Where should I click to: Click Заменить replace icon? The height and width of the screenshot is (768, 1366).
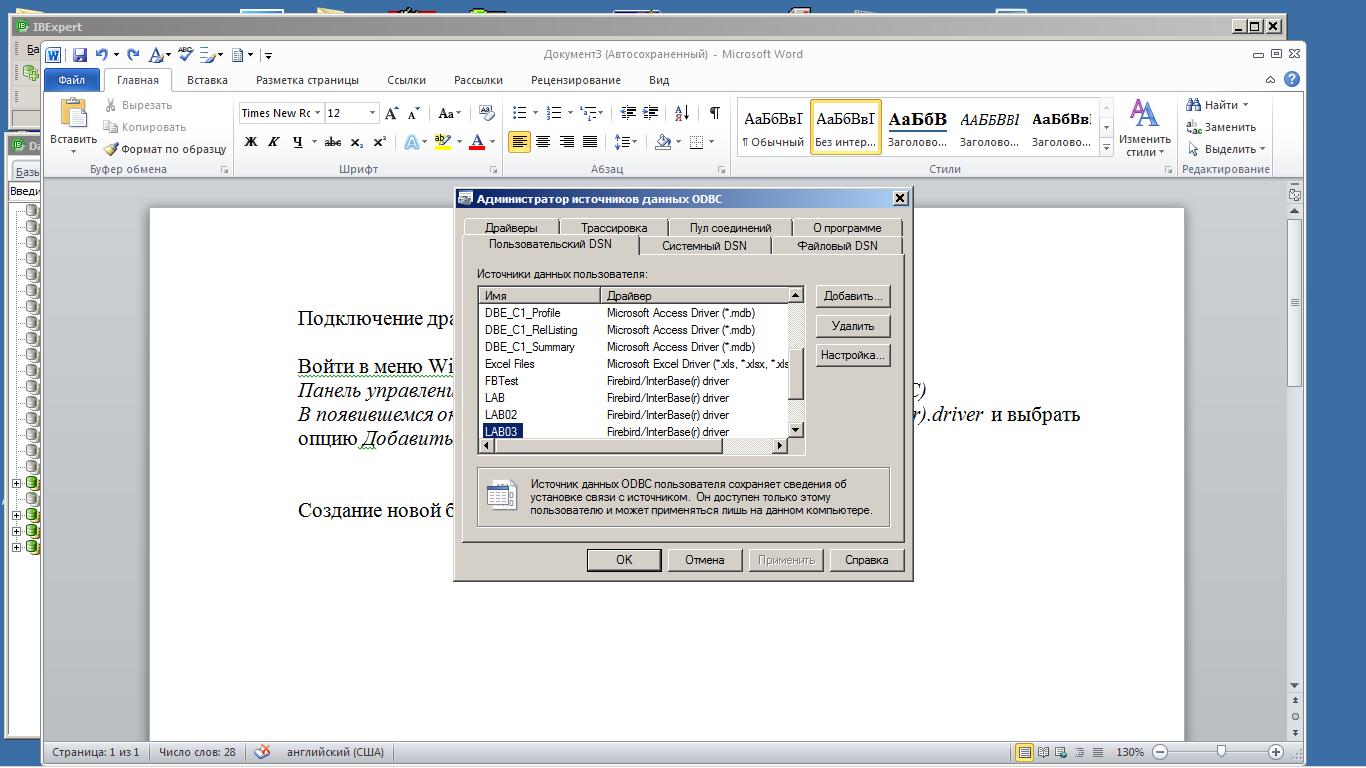tap(1220, 127)
